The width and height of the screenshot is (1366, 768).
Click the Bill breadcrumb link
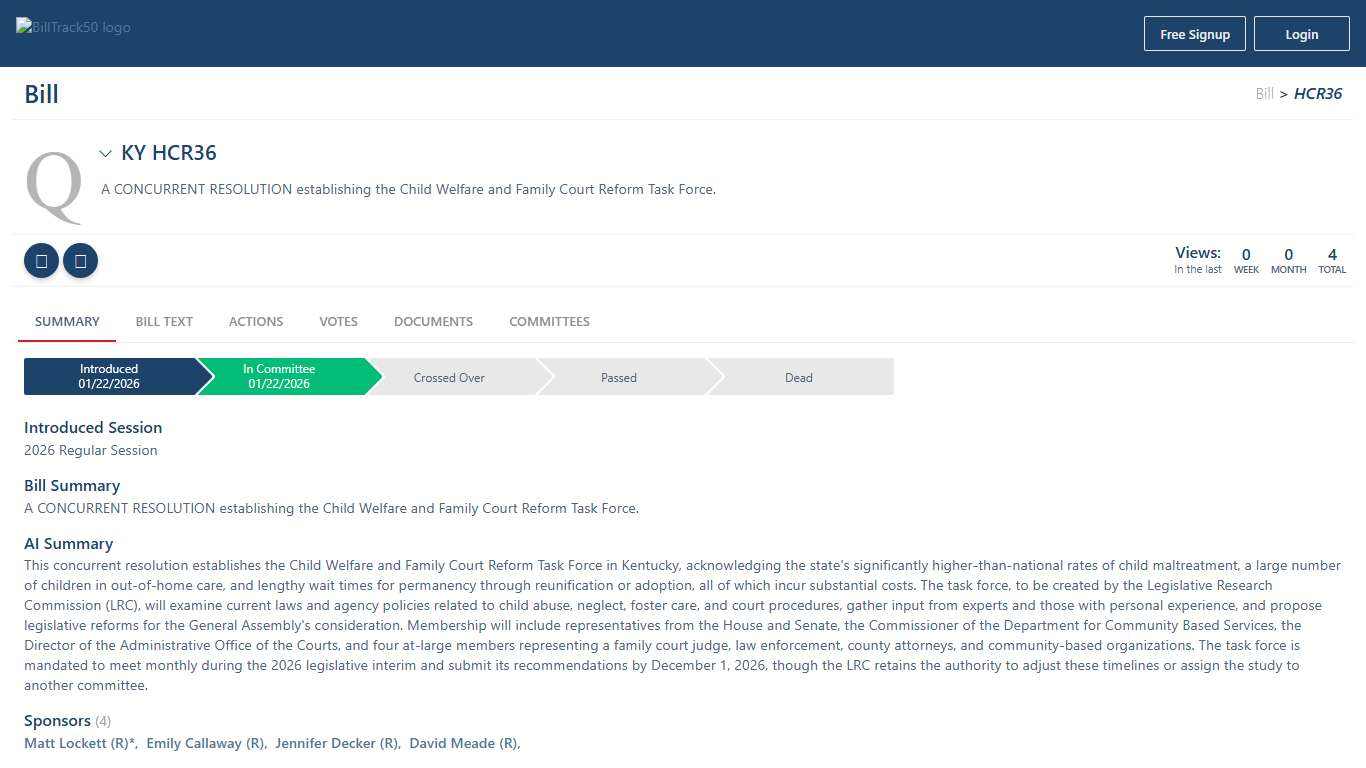tap(1264, 94)
